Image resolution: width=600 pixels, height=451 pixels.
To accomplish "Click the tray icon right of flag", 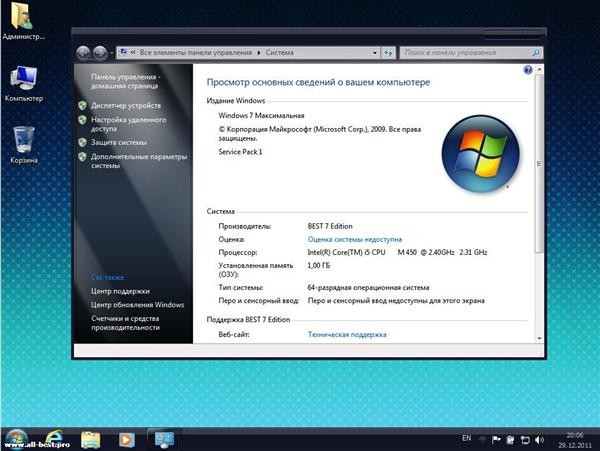I will (x=510, y=440).
